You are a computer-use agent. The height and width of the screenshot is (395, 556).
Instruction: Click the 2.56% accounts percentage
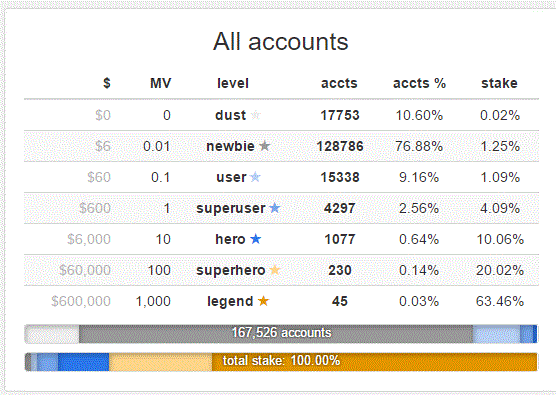pos(419,208)
